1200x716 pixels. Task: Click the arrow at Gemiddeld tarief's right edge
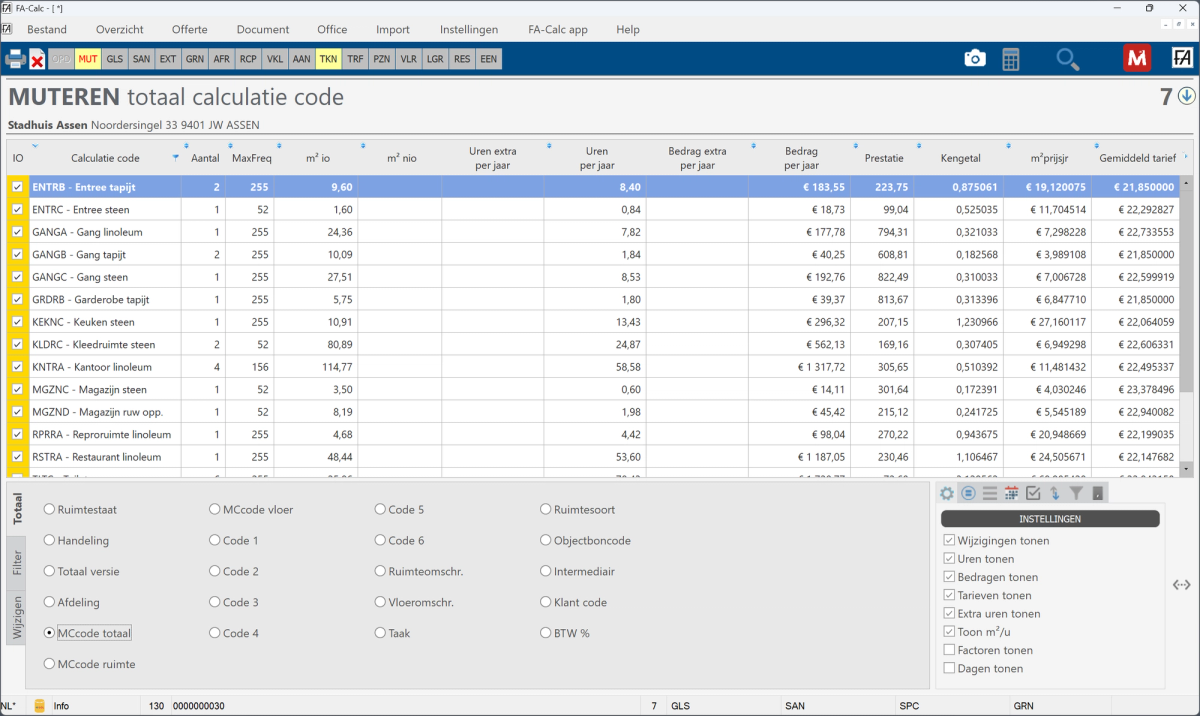pos(1186,158)
